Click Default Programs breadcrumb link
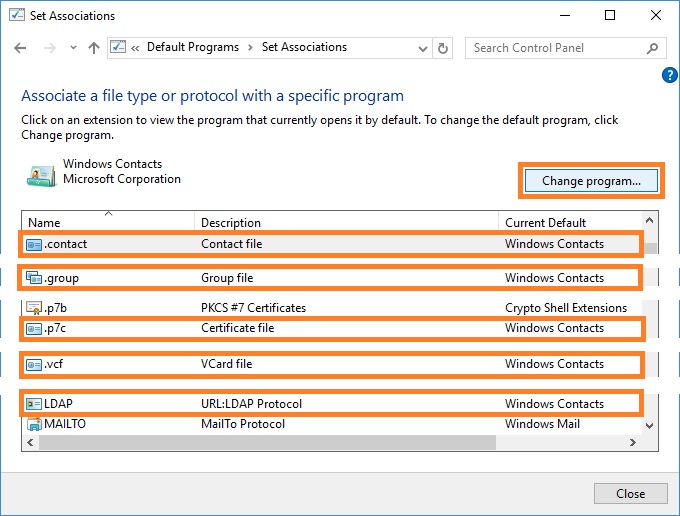This screenshot has height=516, width=680. tap(193, 47)
